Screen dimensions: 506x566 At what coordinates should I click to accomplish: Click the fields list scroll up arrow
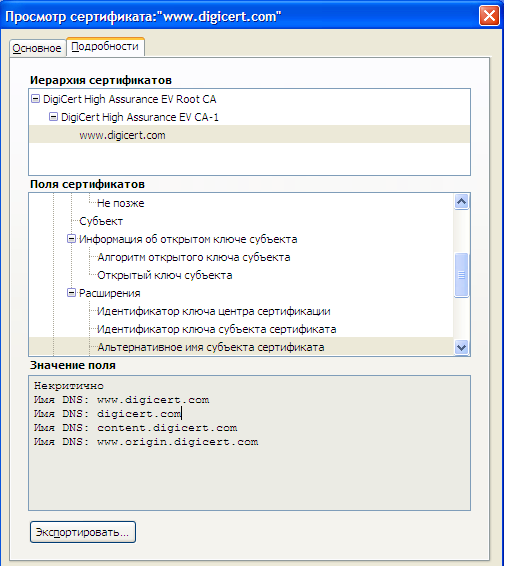click(462, 201)
